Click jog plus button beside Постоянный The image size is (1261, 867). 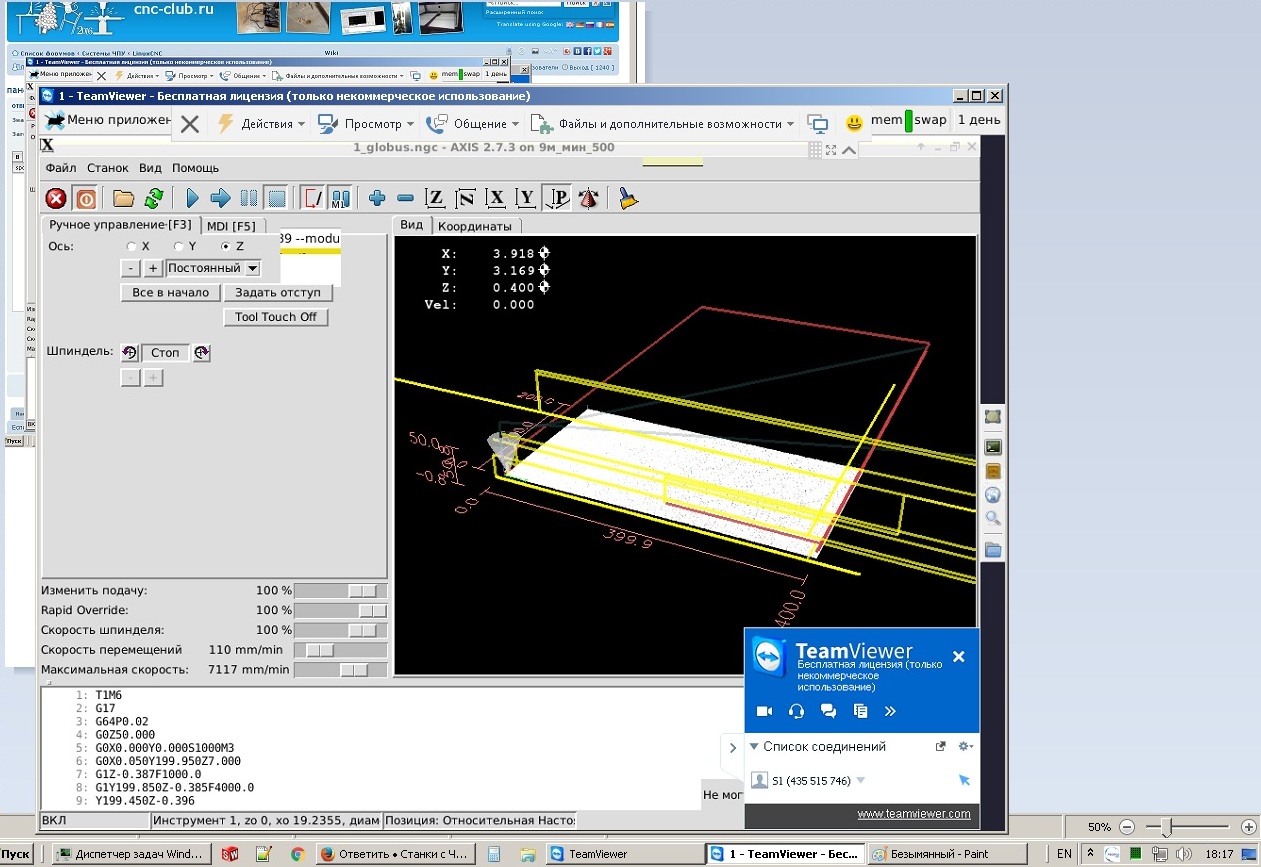(153, 268)
